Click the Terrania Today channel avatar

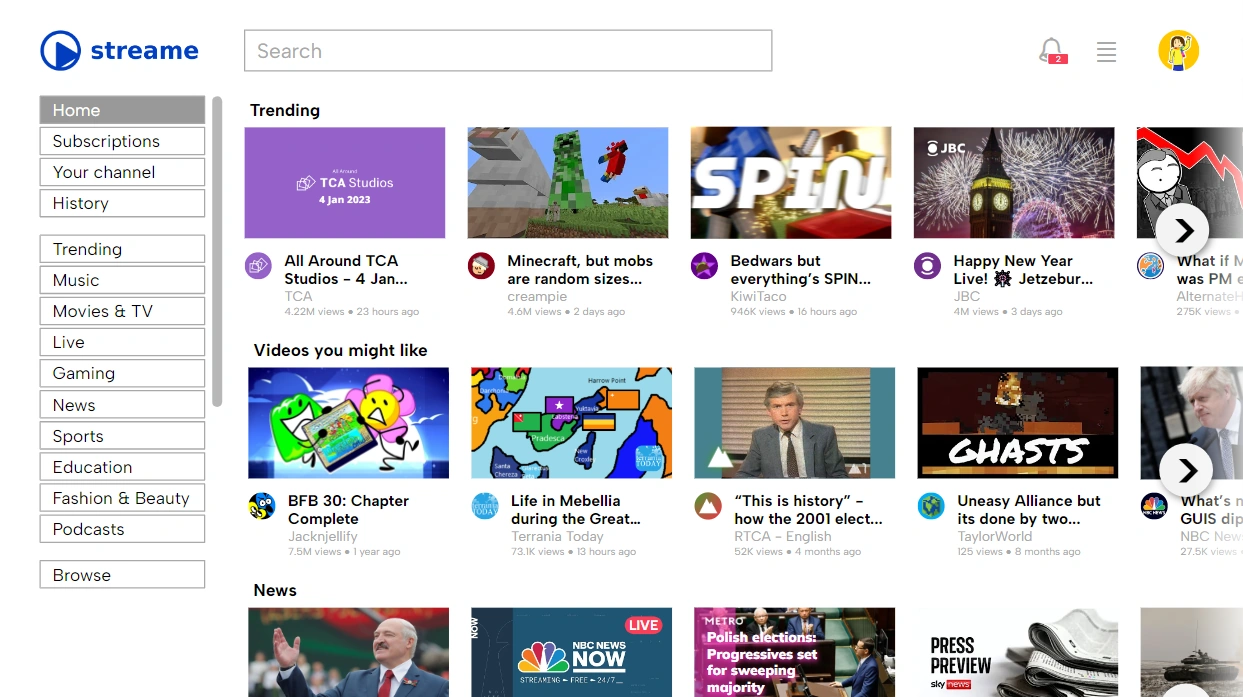point(485,506)
